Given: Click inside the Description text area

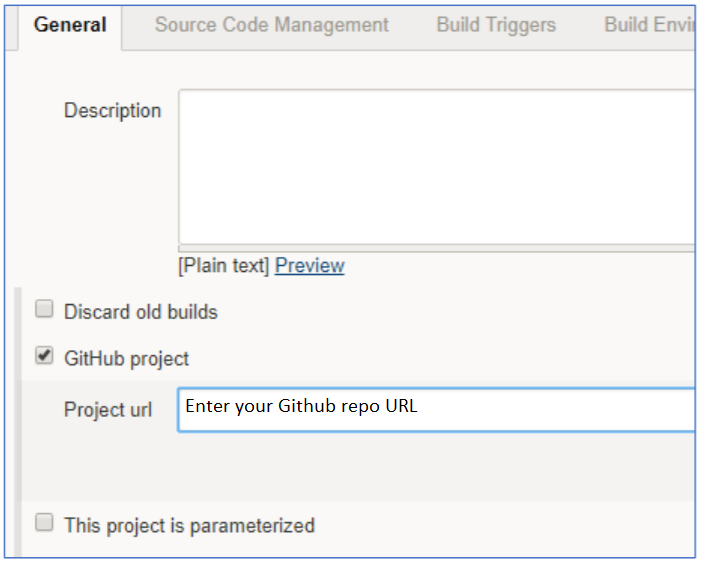Looking at the screenshot, I should coord(436,167).
